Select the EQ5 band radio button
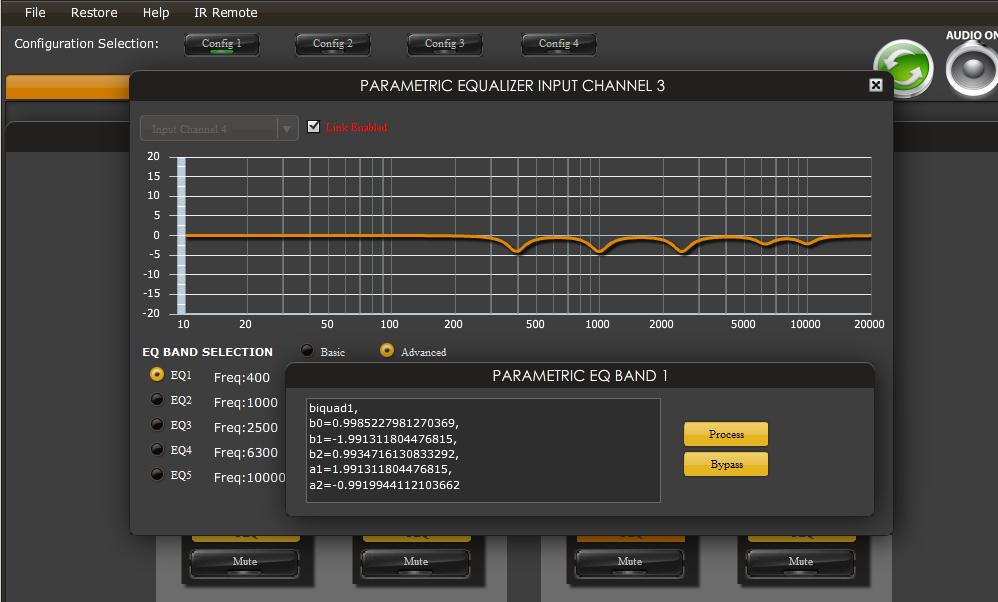The image size is (998, 602). pyautogui.click(x=157, y=474)
